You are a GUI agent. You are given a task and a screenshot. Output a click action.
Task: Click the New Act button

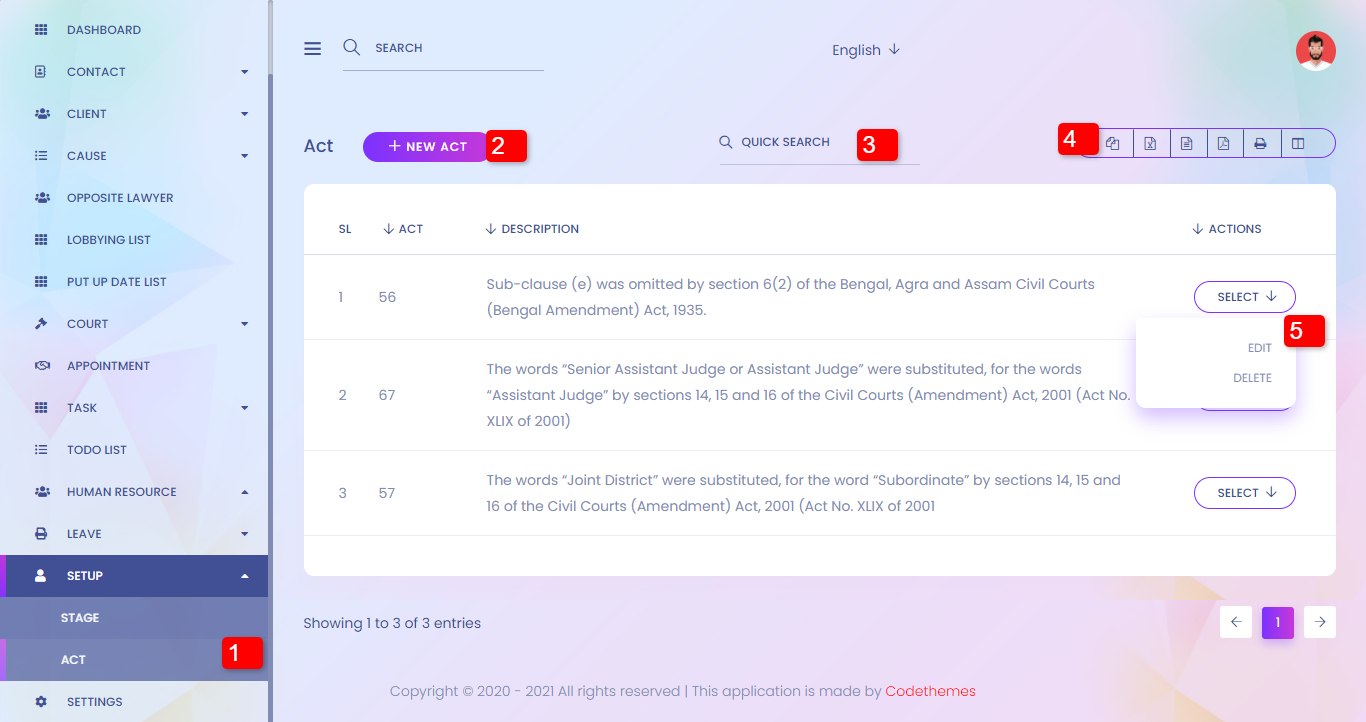click(426, 147)
